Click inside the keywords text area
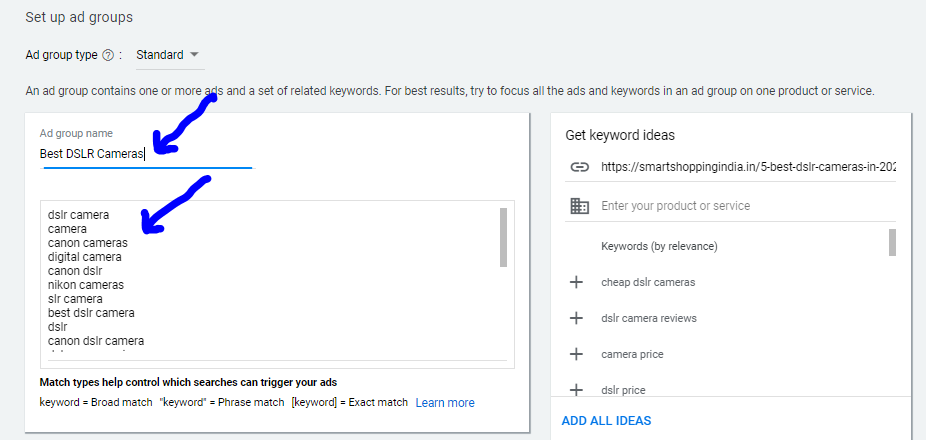This screenshot has height=440, width=926. pyautogui.click(x=270, y=280)
